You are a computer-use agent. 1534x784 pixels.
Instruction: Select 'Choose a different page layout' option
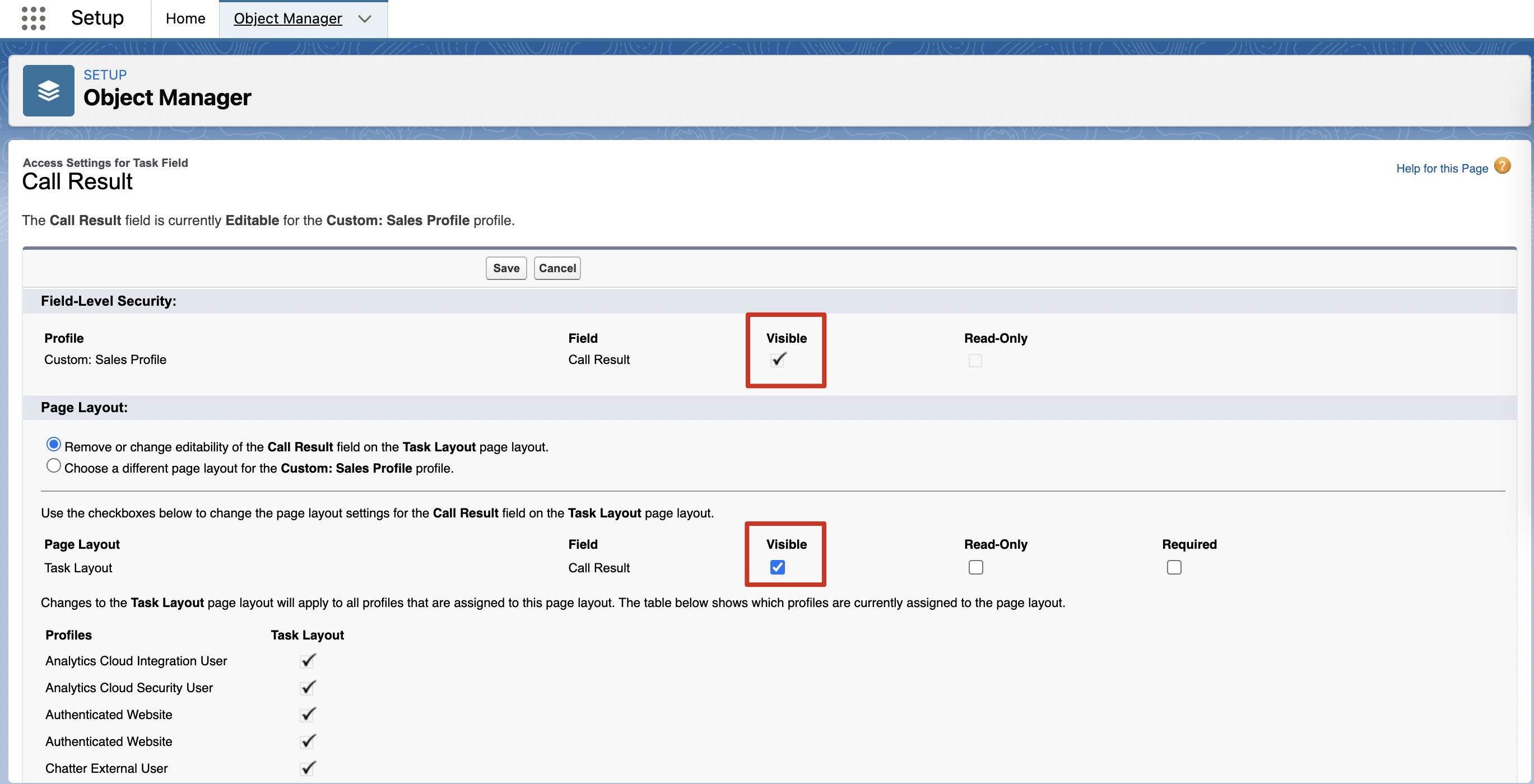54,466
